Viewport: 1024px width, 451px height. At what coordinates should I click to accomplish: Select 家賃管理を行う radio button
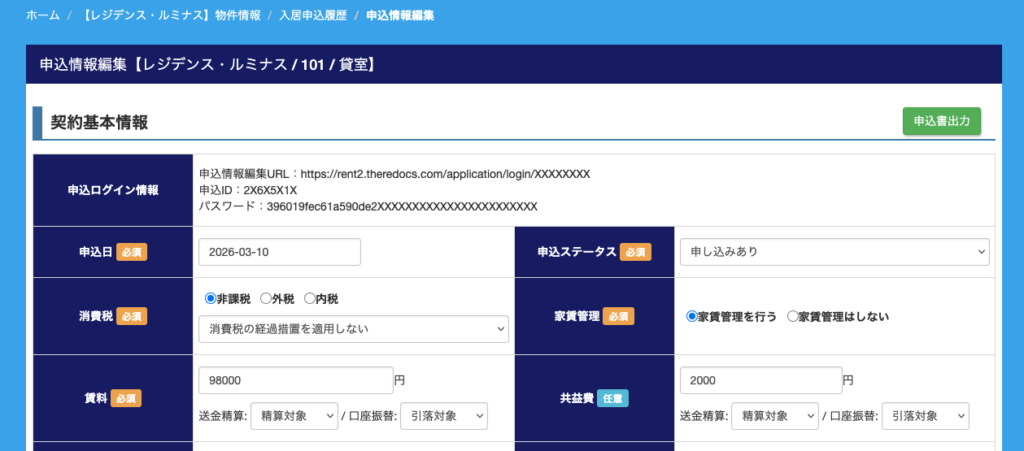click(x=692, y=316)
